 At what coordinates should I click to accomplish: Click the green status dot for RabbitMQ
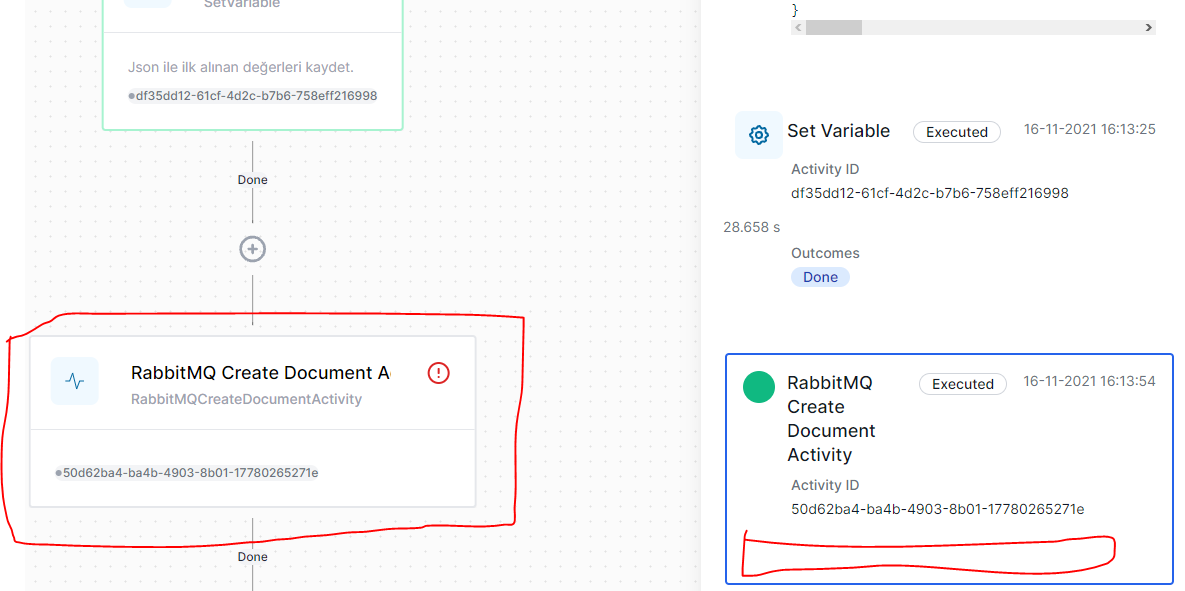click(759, 387)
